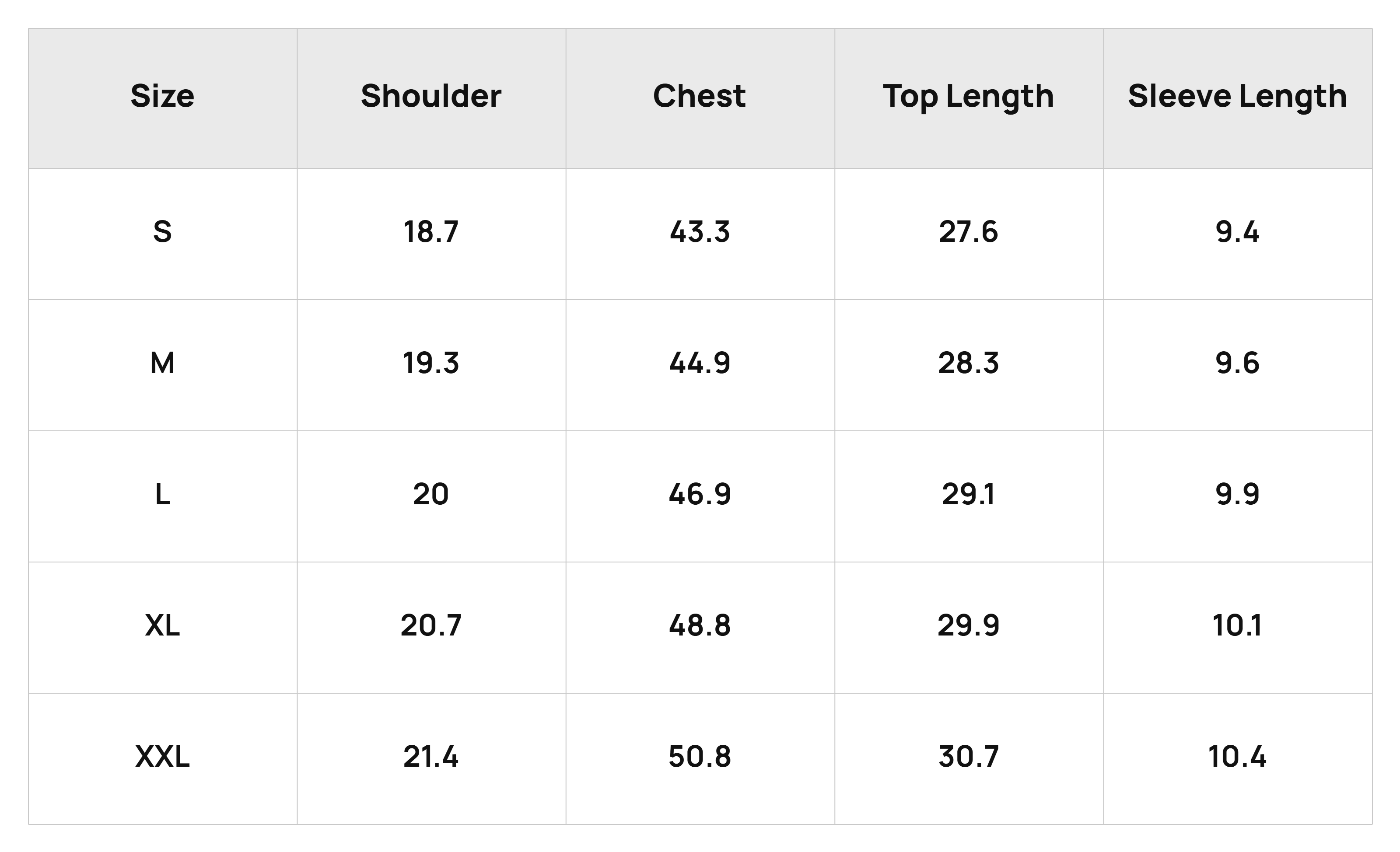The width and height of the screenshot is (1400, 852).
Task: Click the 27.6 top length cell
Action: [x=969, y=234]
